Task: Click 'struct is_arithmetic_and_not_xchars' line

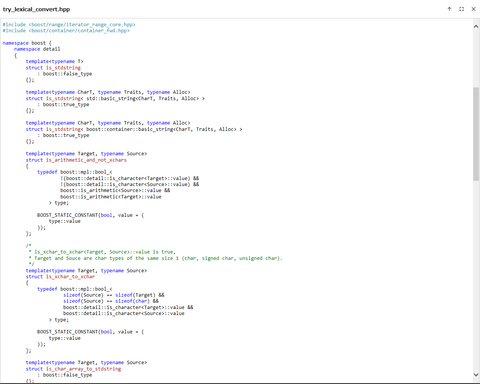Action: pyautogui.click(x=76, y=160)
